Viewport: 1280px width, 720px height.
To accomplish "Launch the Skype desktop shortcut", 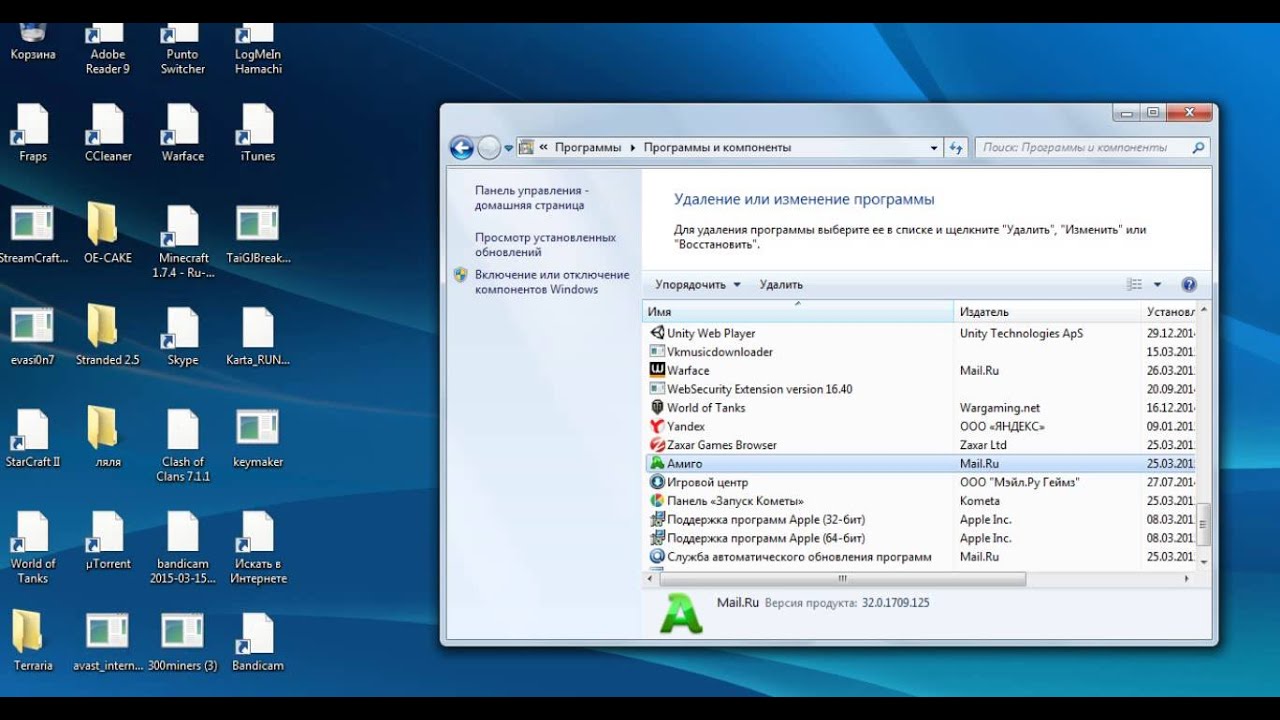I will [182, 337].
